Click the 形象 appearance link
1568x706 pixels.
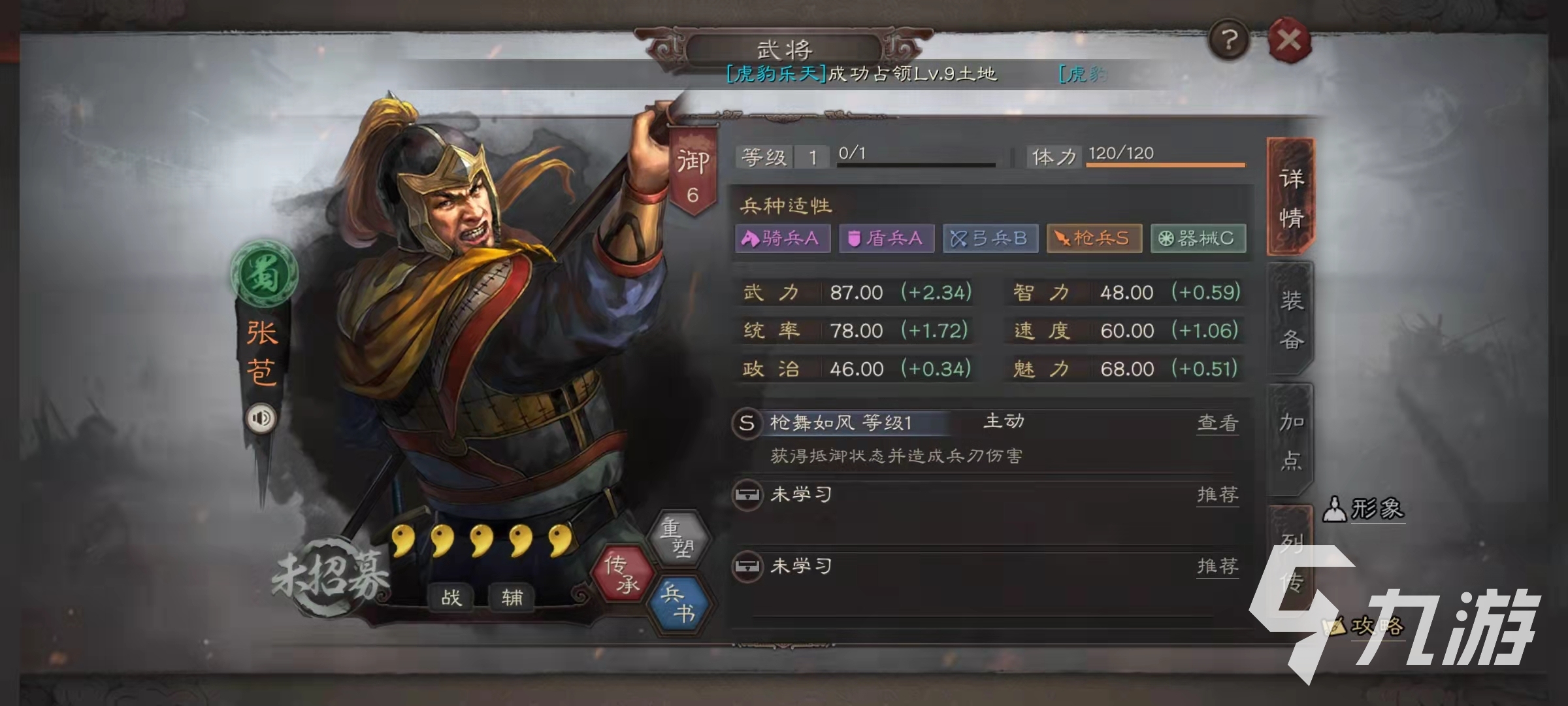click(1364, 508)
